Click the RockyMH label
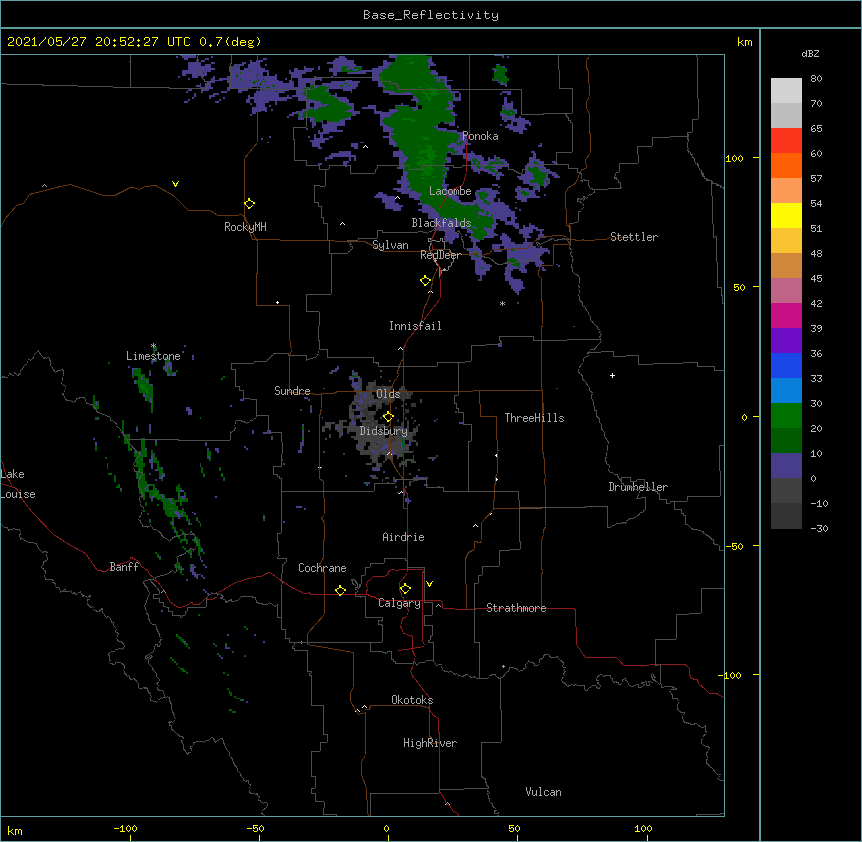 (245, 227)
